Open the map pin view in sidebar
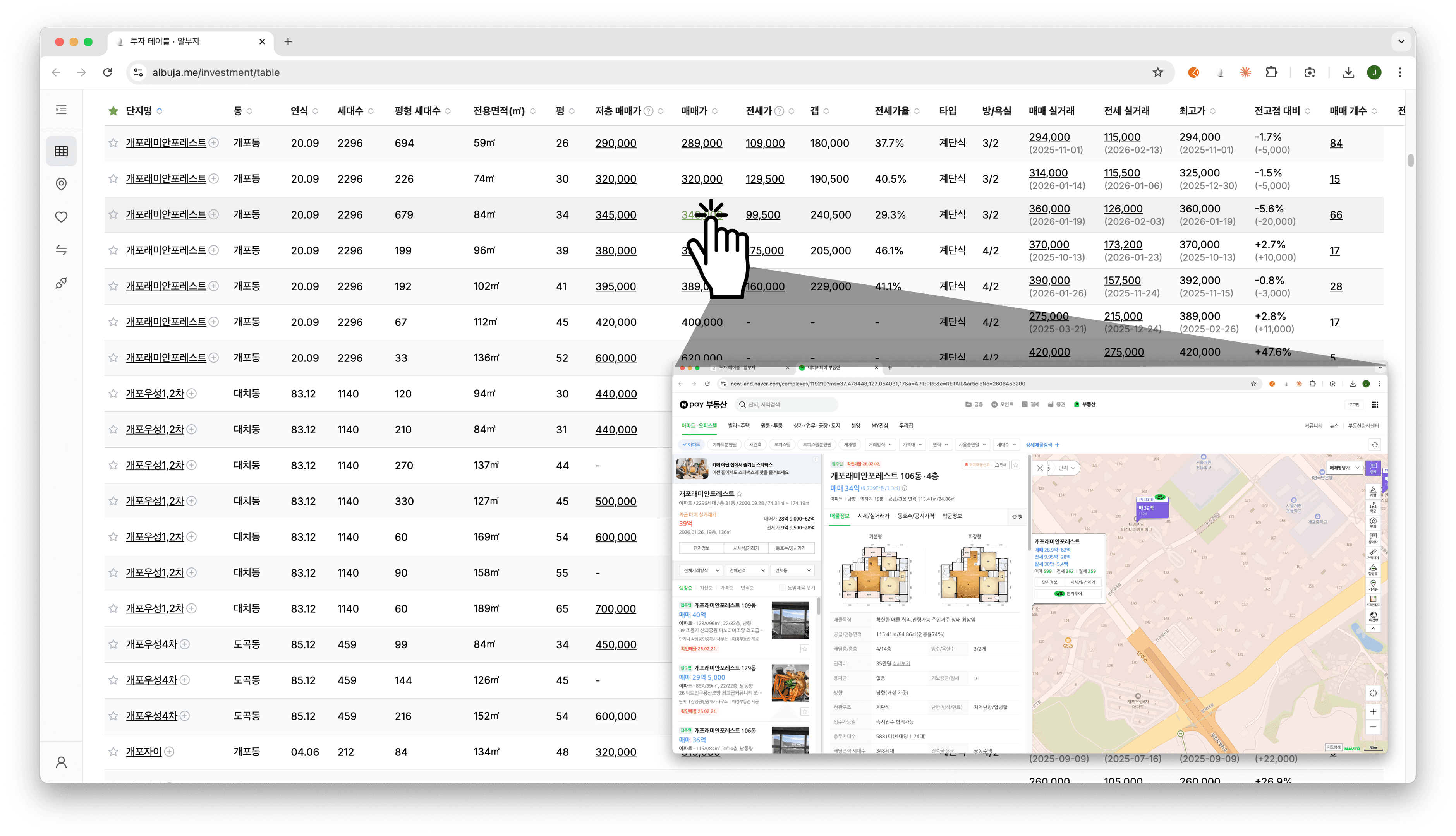The height and width of the screenshot is (836, 1456). [62, 184]
